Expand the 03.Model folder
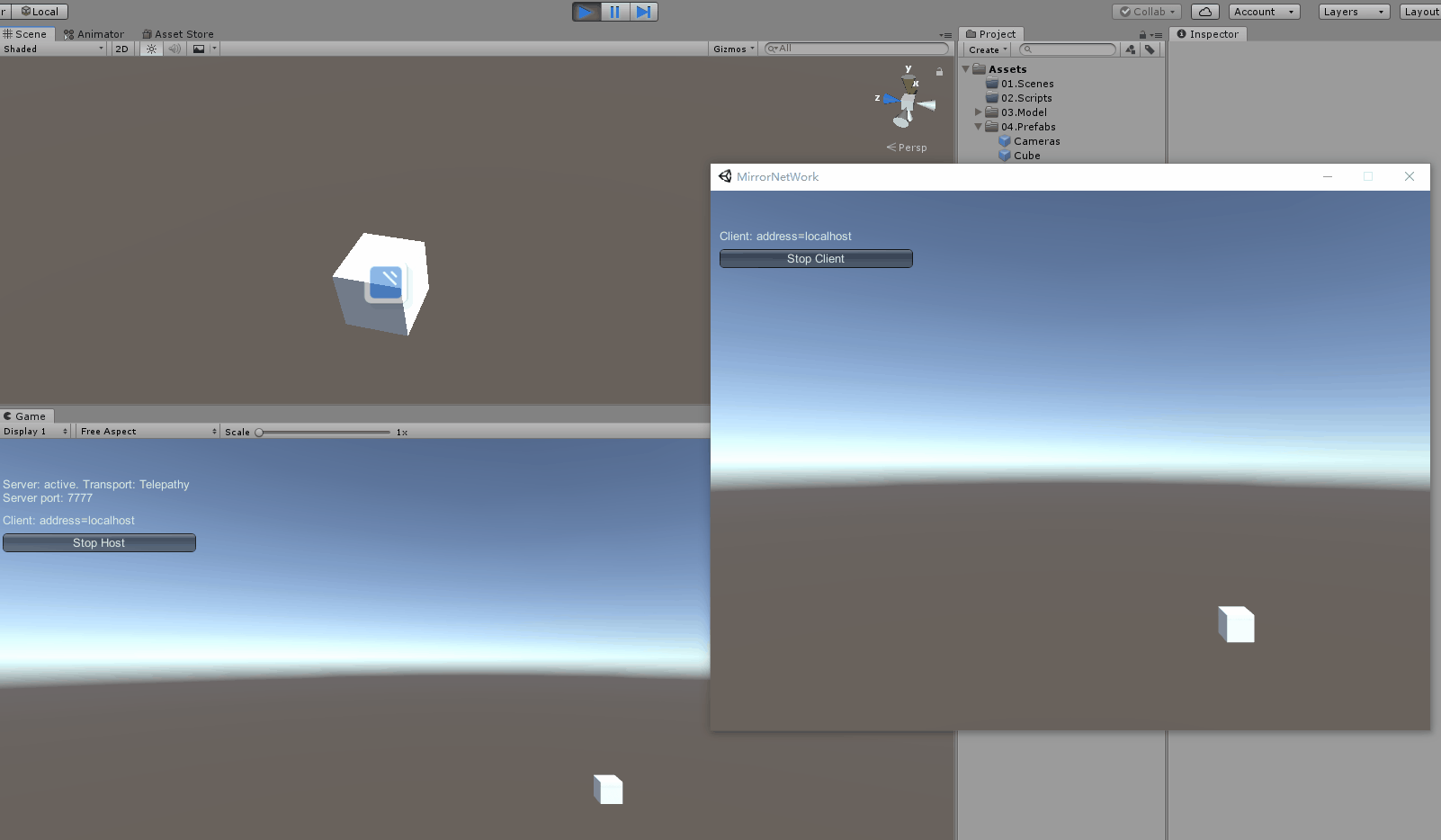Image resolution: width=1441 pixels, height=840 pixels. [979, 112]
